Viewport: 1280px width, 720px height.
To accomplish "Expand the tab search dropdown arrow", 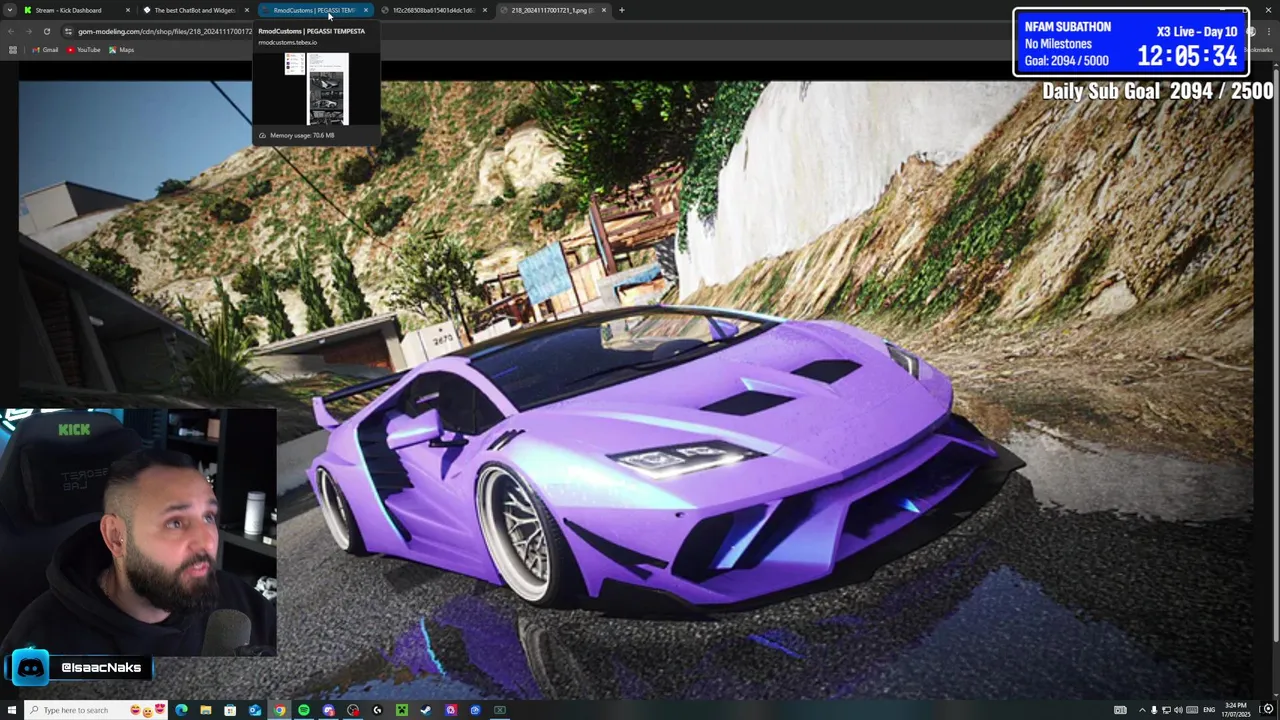I will tap(11, 10).
